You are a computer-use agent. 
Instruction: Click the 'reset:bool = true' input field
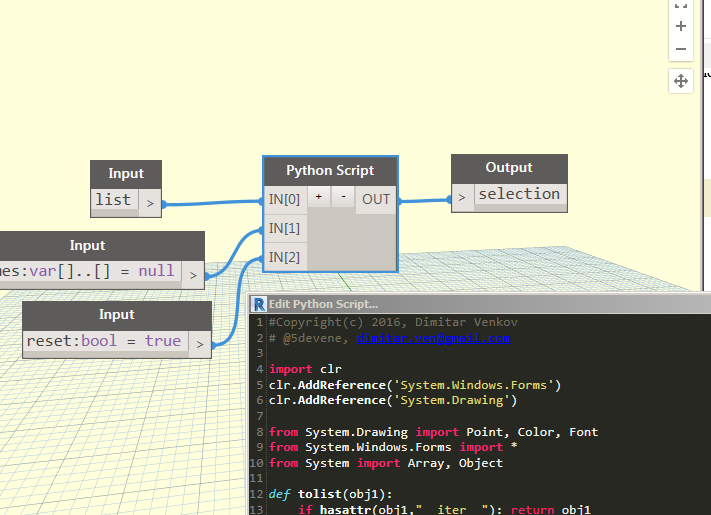click(x=104, y=342)
